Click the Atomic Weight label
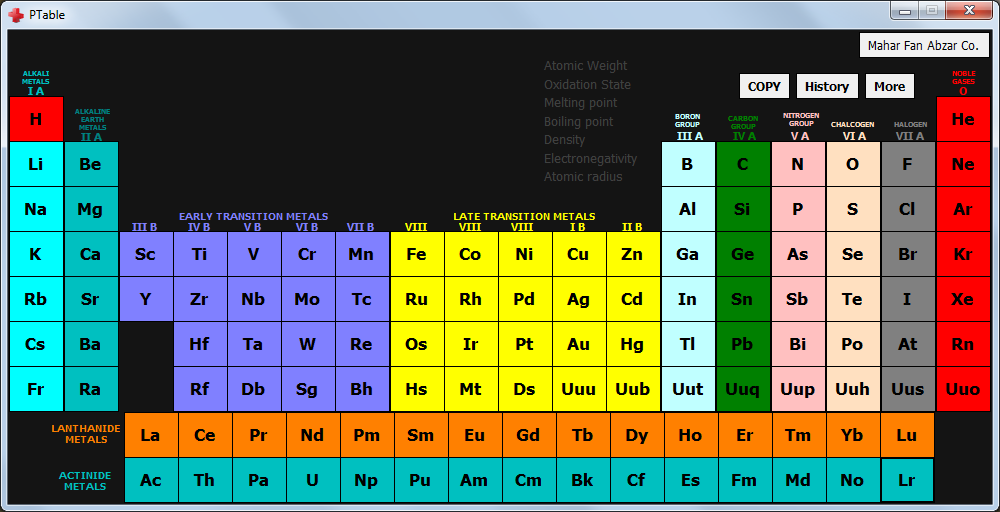 tap(585, 66)
